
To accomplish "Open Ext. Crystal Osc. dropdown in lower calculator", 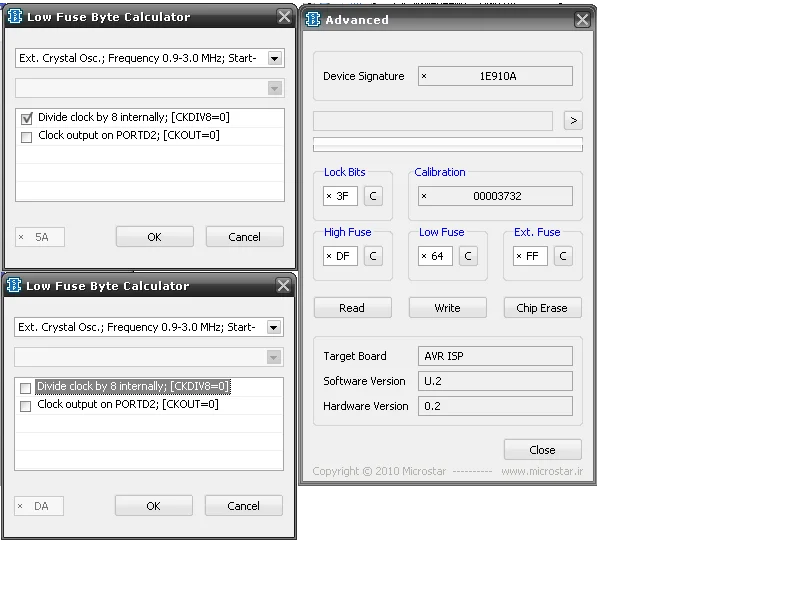I will 273,327.
